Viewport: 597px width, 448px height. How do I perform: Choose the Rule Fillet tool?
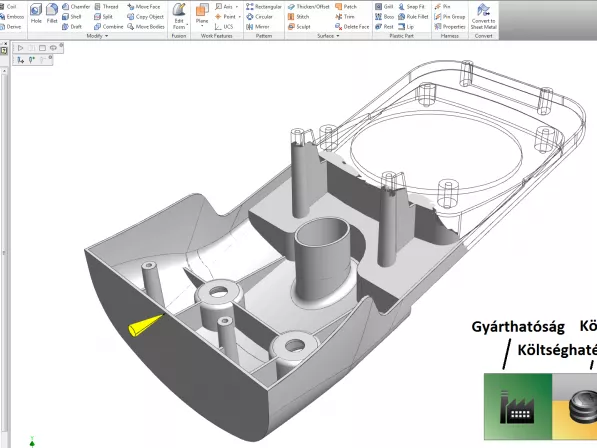[413, 17]
